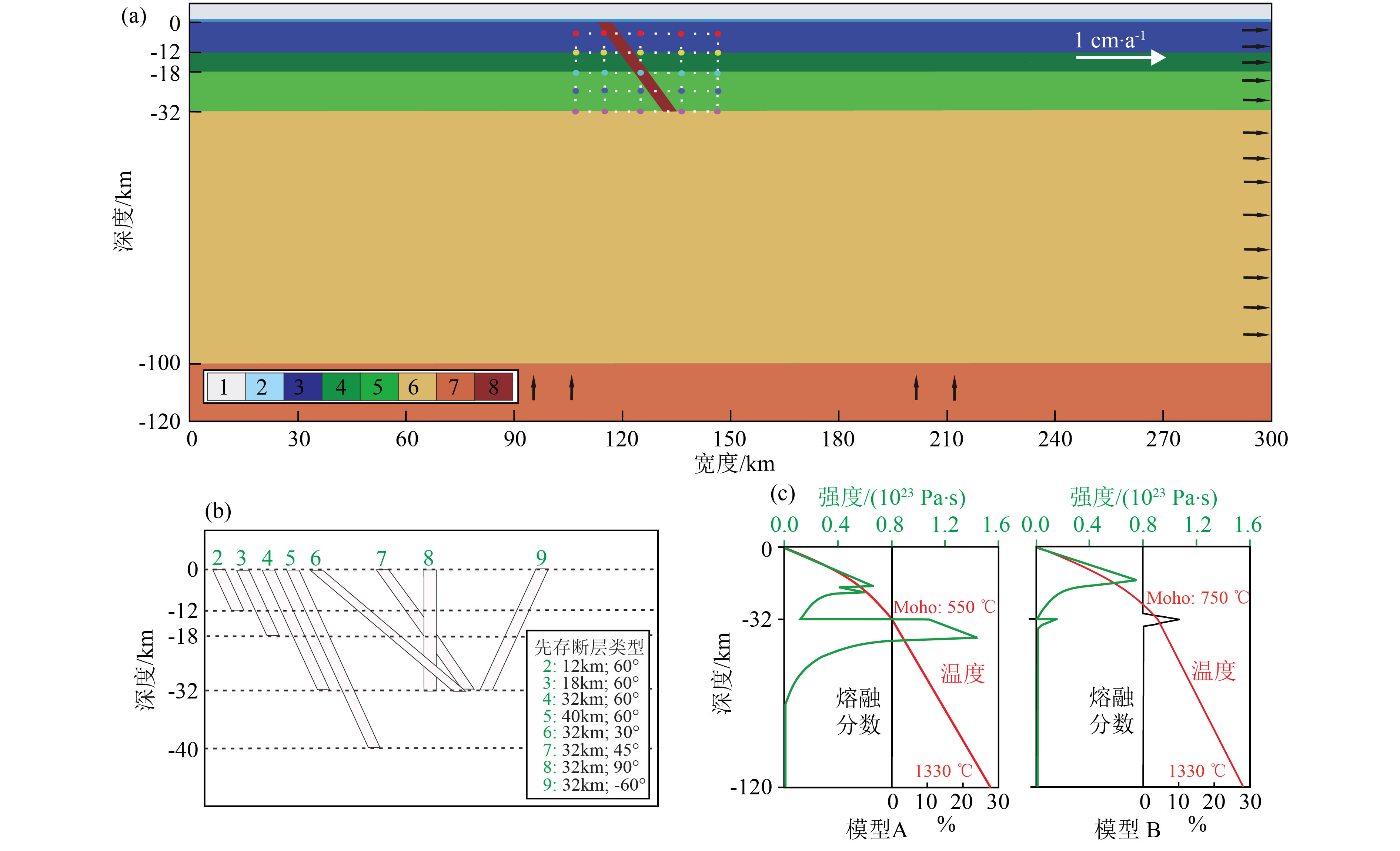Click legend entry '2: 12km; 60°'

590,666
